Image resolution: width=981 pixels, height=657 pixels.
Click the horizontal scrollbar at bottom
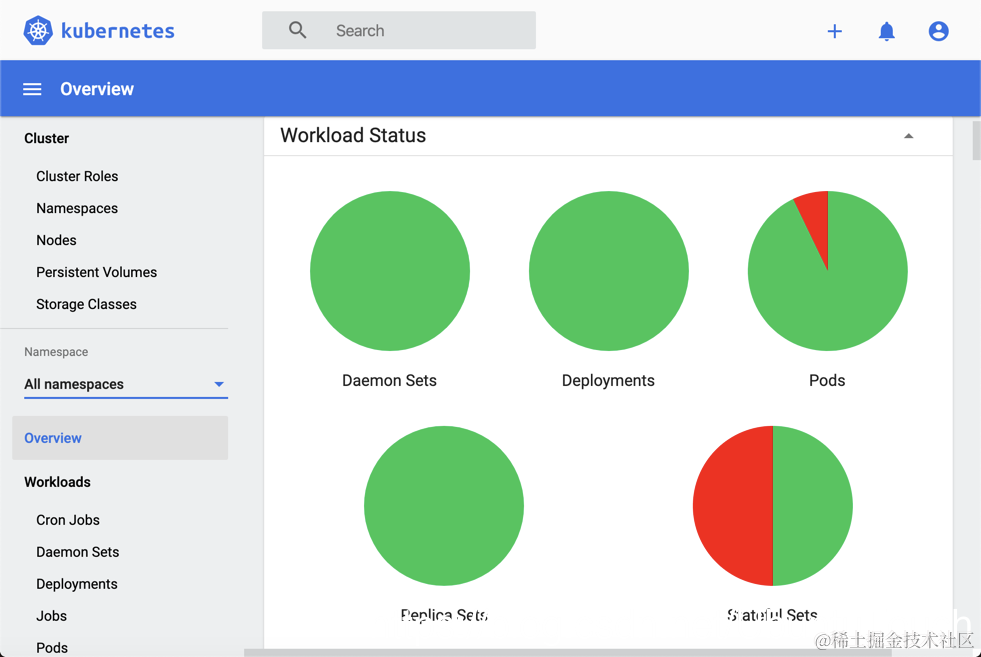pyautogui.click(x=568, y=653)
